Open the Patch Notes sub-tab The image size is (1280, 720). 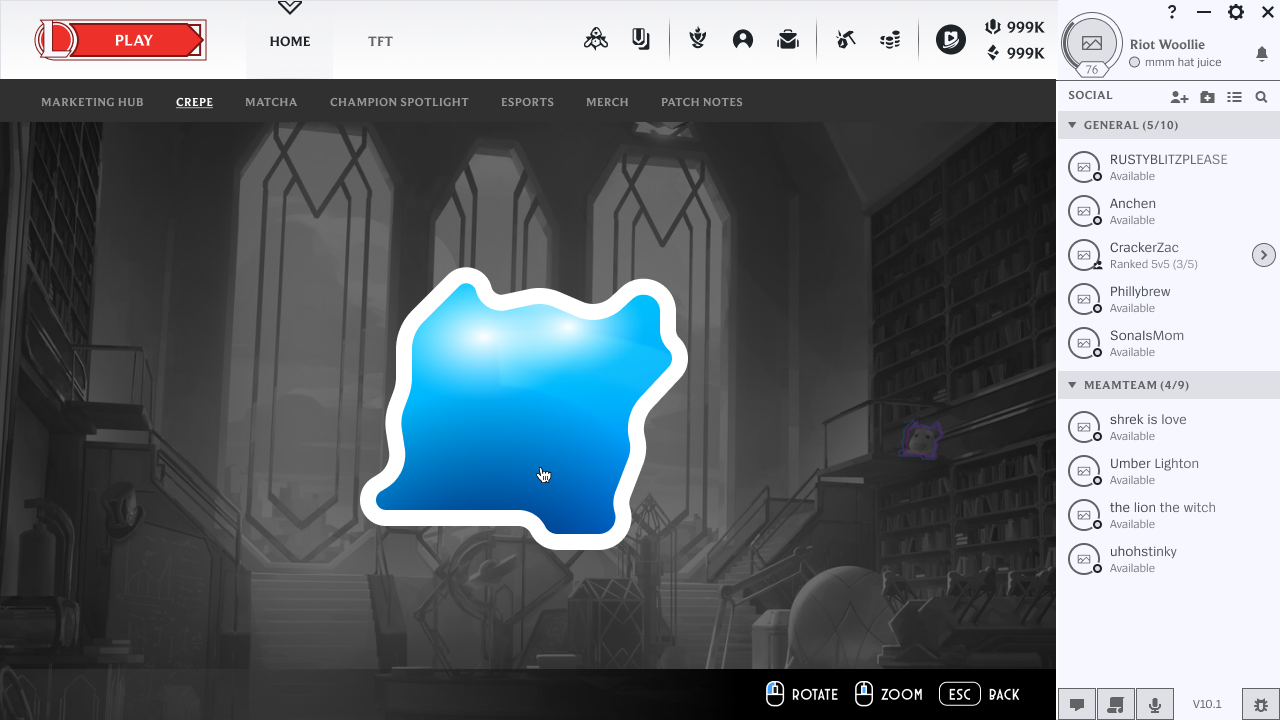701,102
